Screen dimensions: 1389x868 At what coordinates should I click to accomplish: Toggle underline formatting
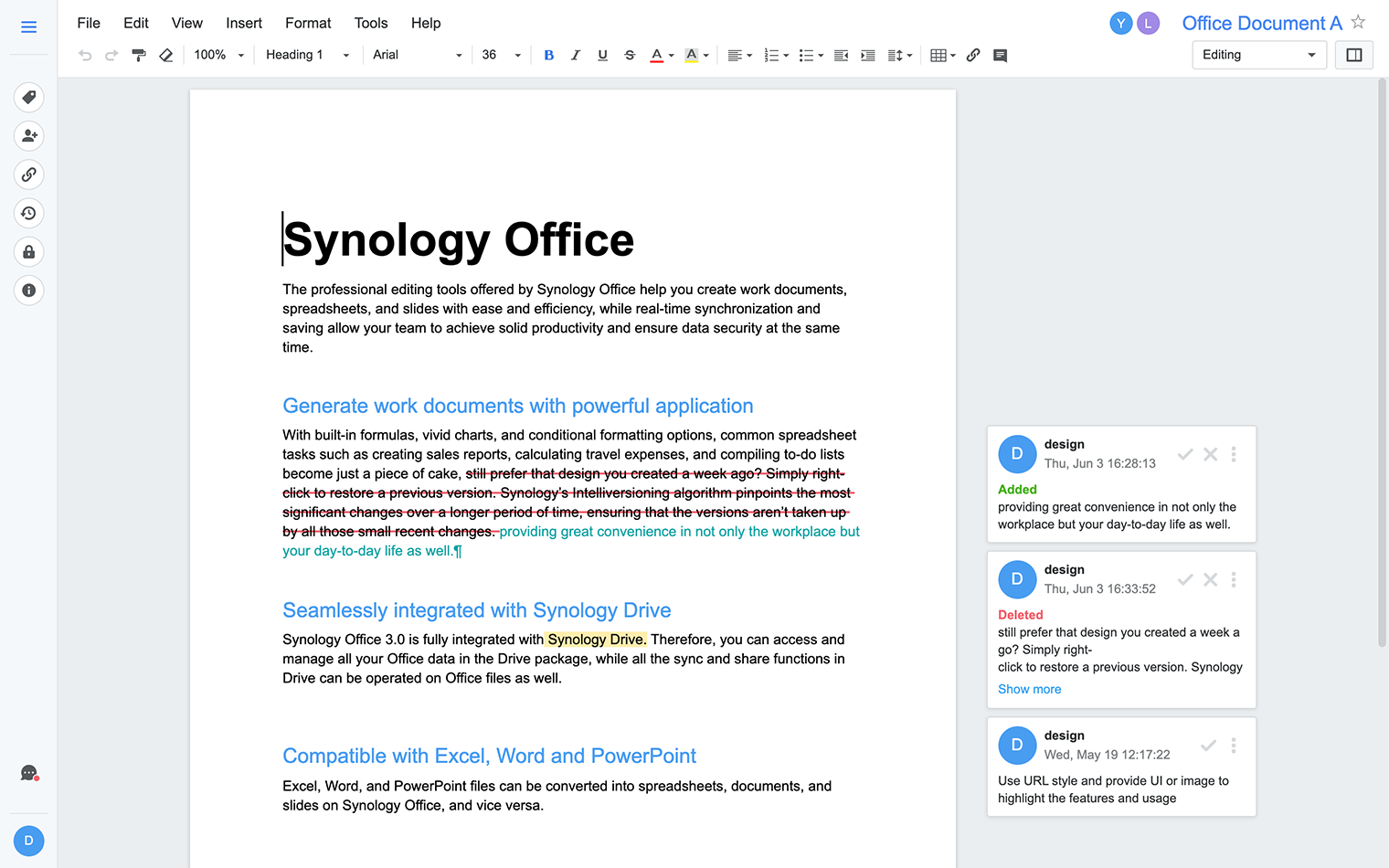[603, 56]
